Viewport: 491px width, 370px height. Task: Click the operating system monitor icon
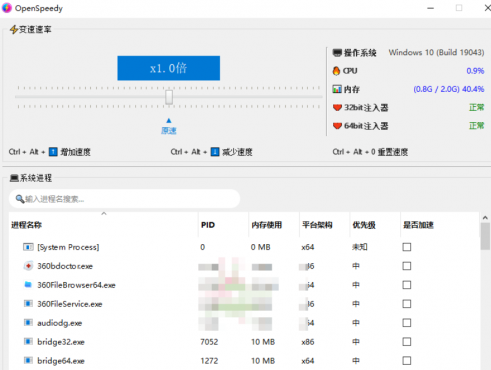point(337,53)
